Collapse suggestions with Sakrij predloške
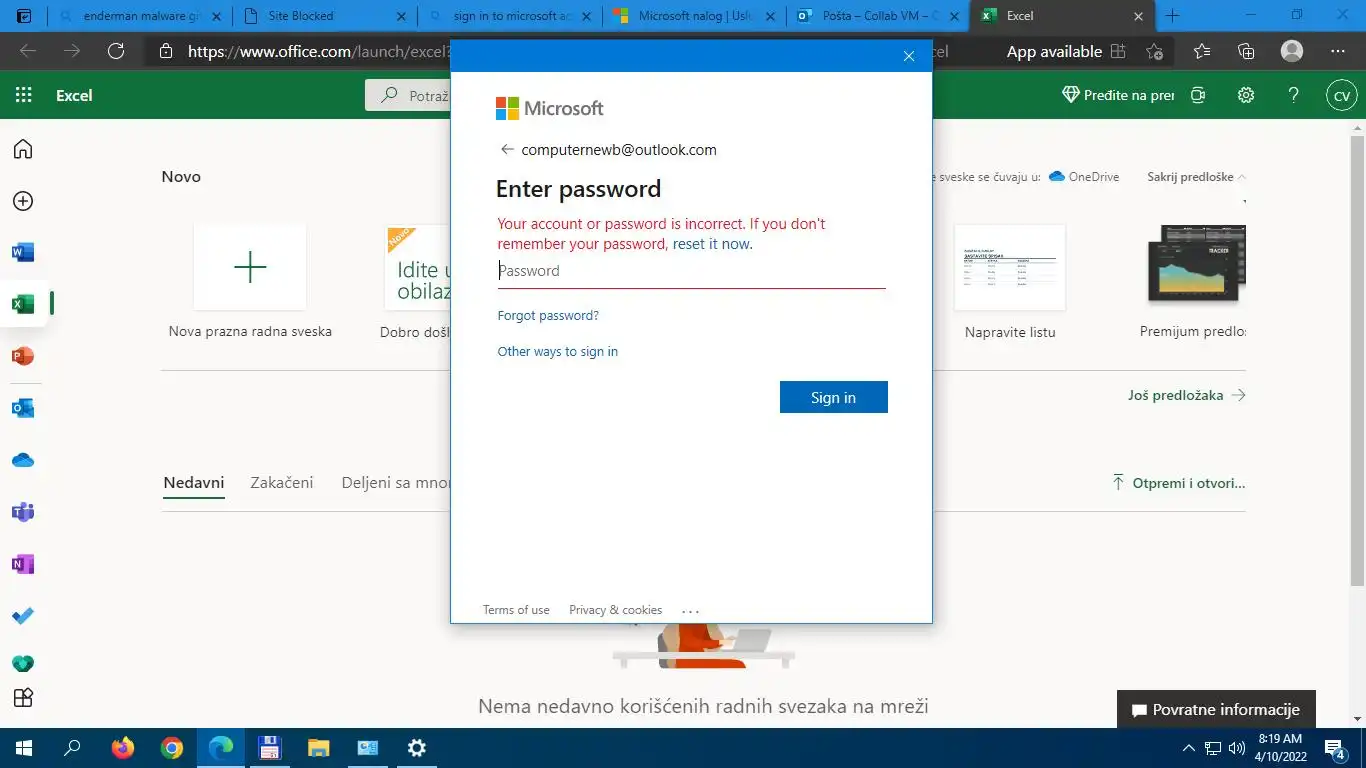 pyautogui.click(x=1197, y=177)
